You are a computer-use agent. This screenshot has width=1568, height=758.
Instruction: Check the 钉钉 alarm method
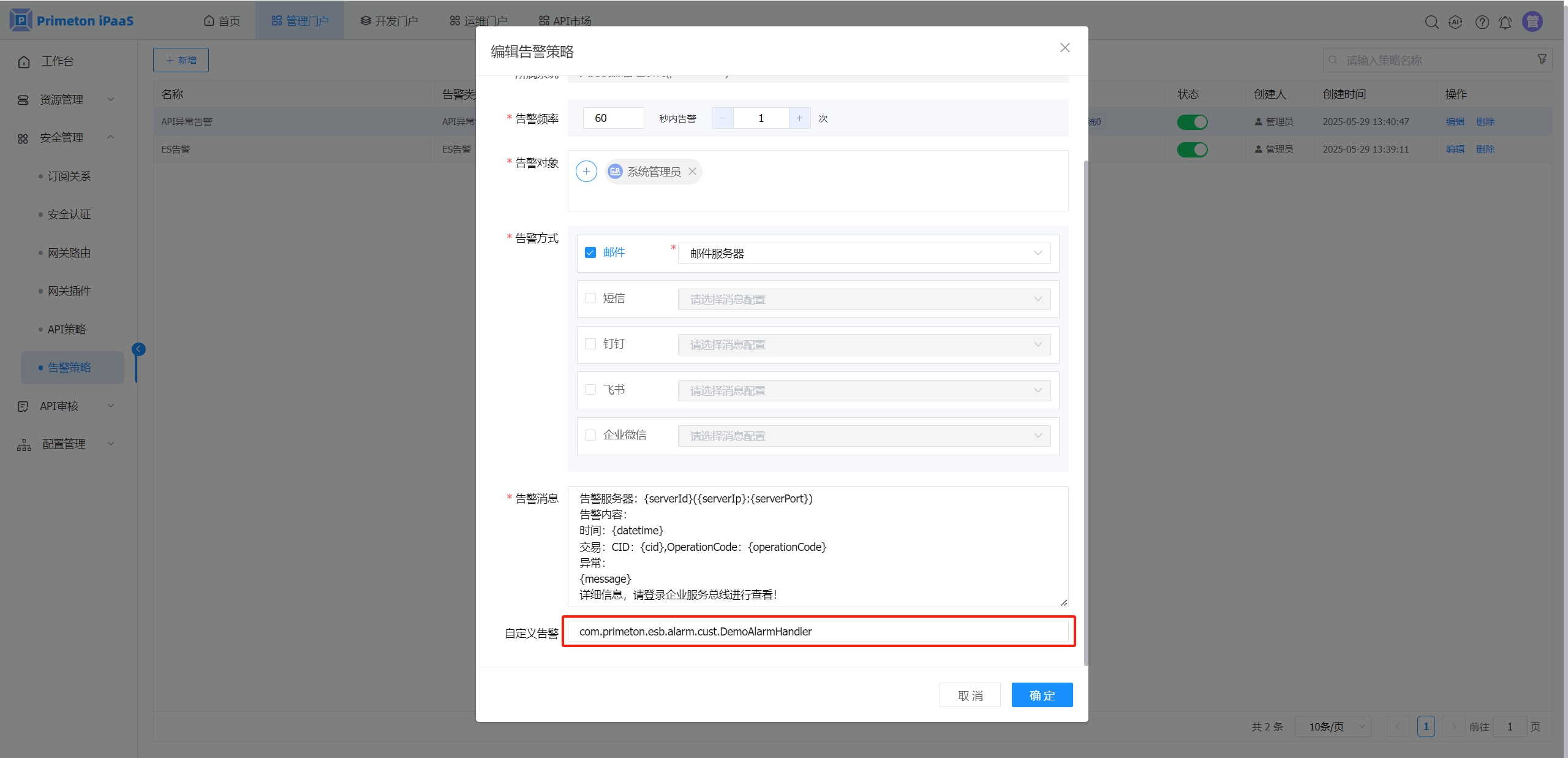[590, 344]
